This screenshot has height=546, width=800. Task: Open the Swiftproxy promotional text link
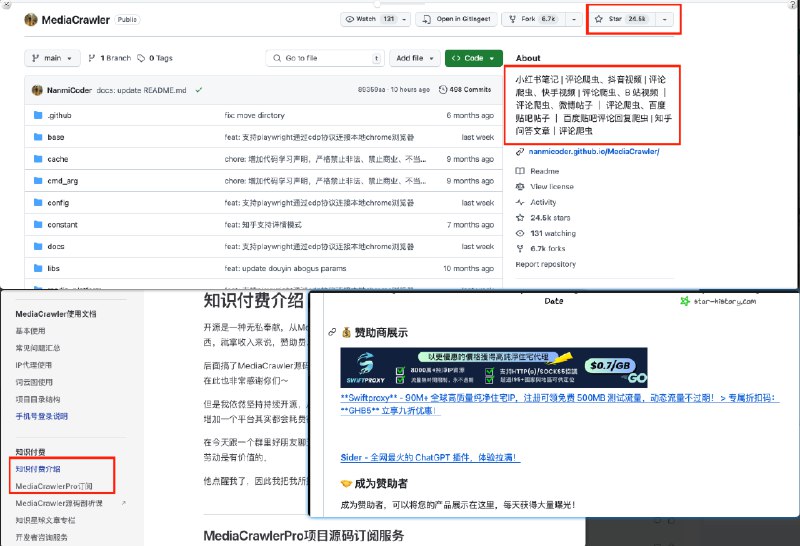point(560,404)
